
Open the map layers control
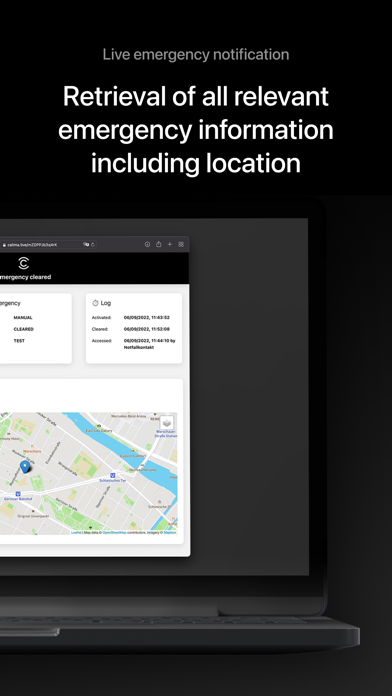pyautogui.click(x=167, y=423)
